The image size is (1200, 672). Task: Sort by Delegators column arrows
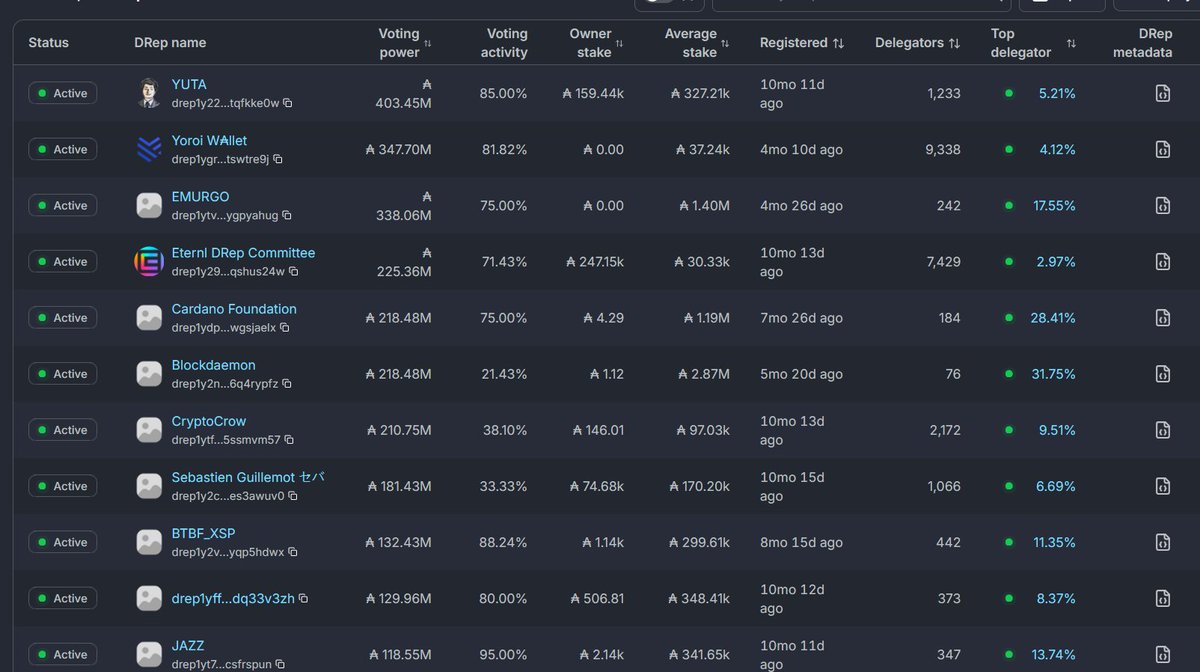click(x=954, y=43)
